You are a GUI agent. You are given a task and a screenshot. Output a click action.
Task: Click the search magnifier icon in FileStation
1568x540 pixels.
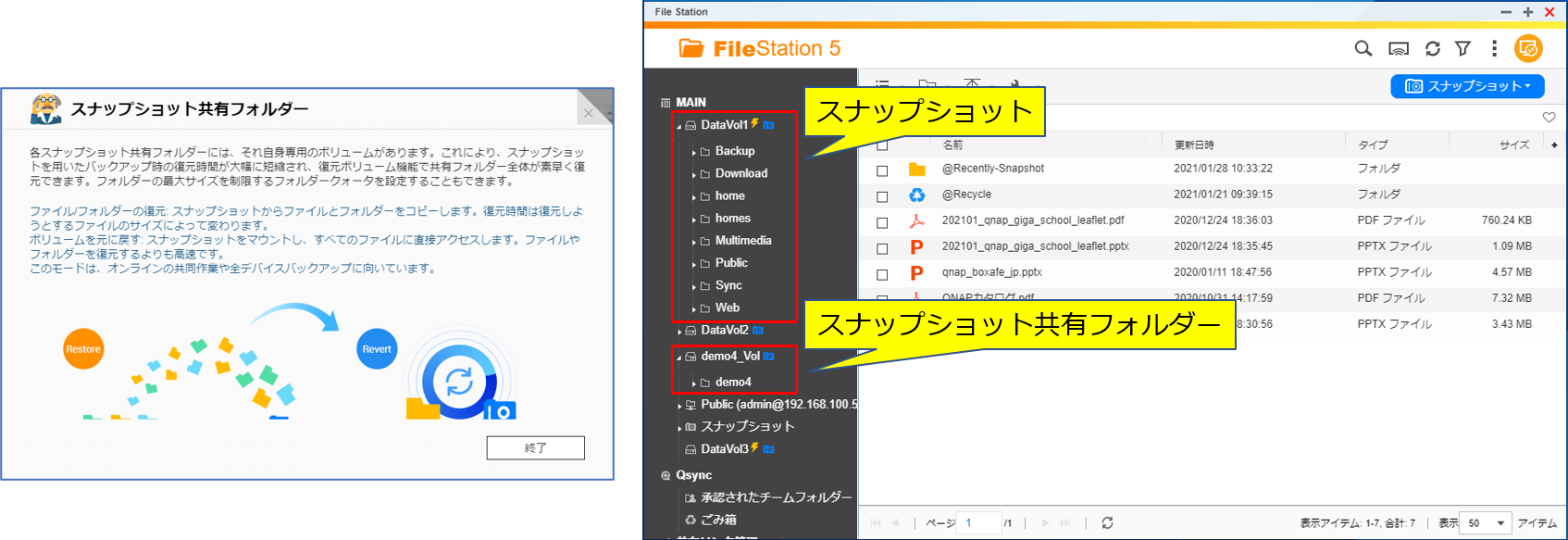tap(1363, 49)
